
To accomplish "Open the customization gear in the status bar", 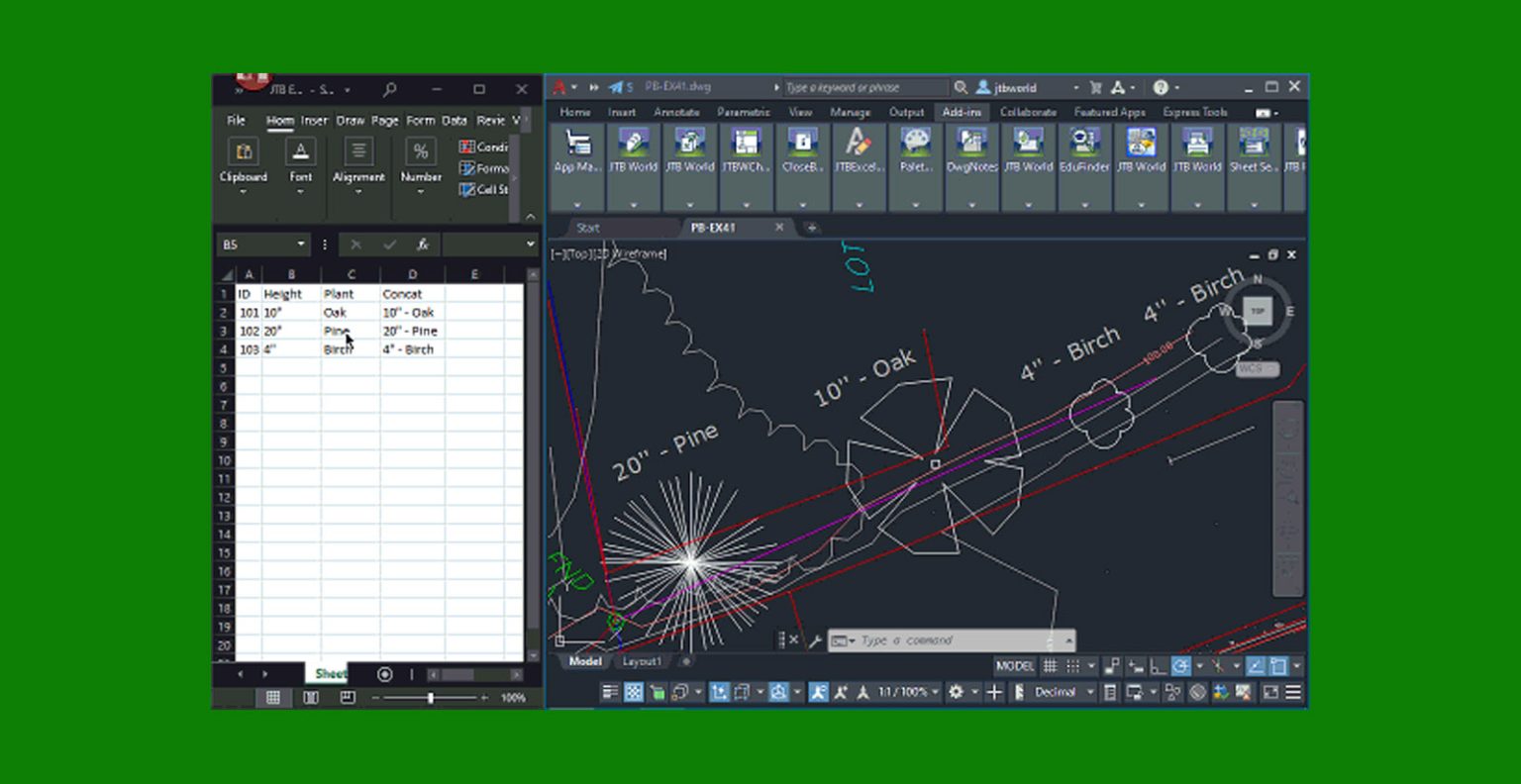I will [957, 692].
